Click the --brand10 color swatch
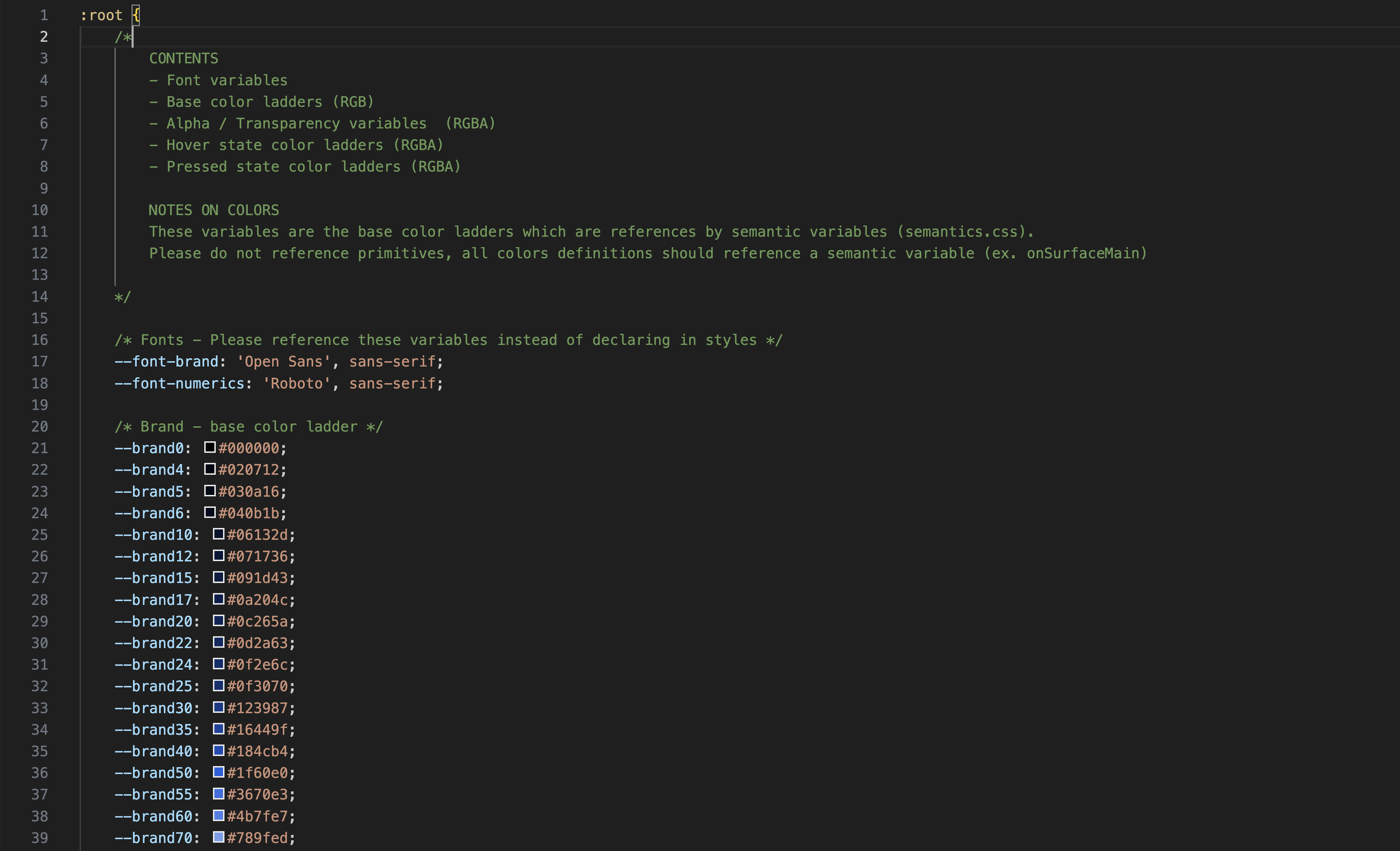 tap(218, 534)
